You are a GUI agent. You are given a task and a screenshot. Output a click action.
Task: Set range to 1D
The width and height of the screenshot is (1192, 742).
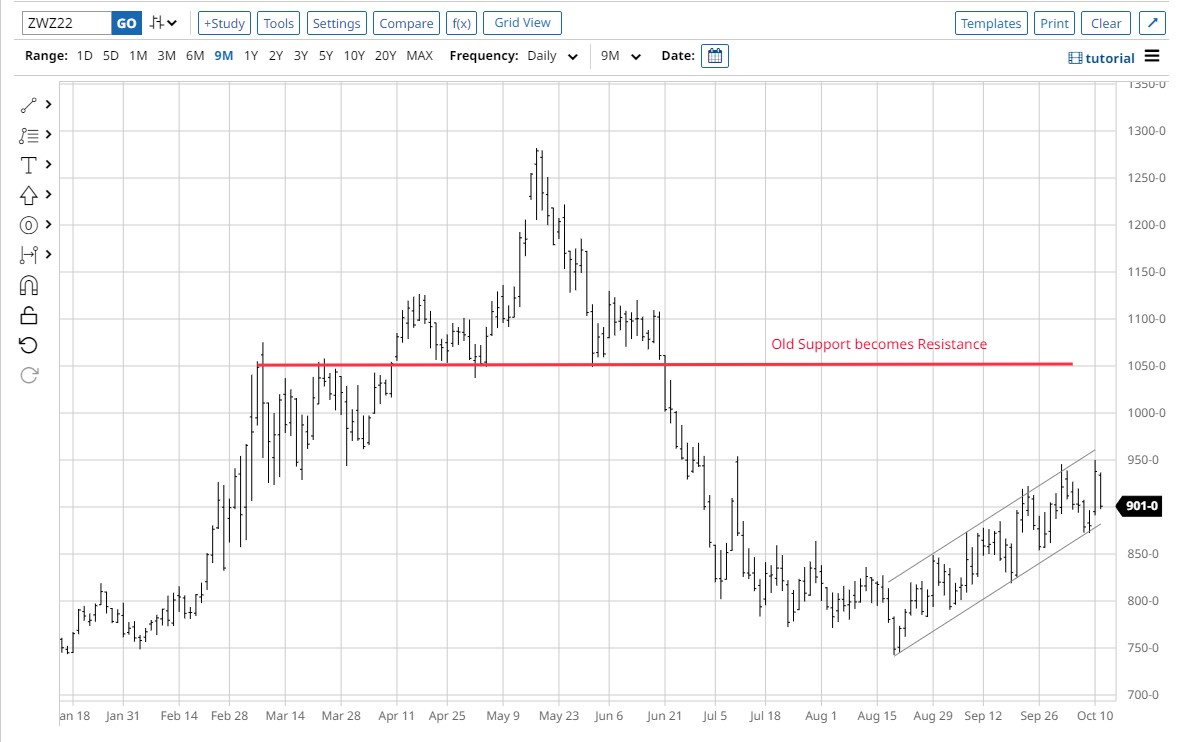tap(84, 55)
